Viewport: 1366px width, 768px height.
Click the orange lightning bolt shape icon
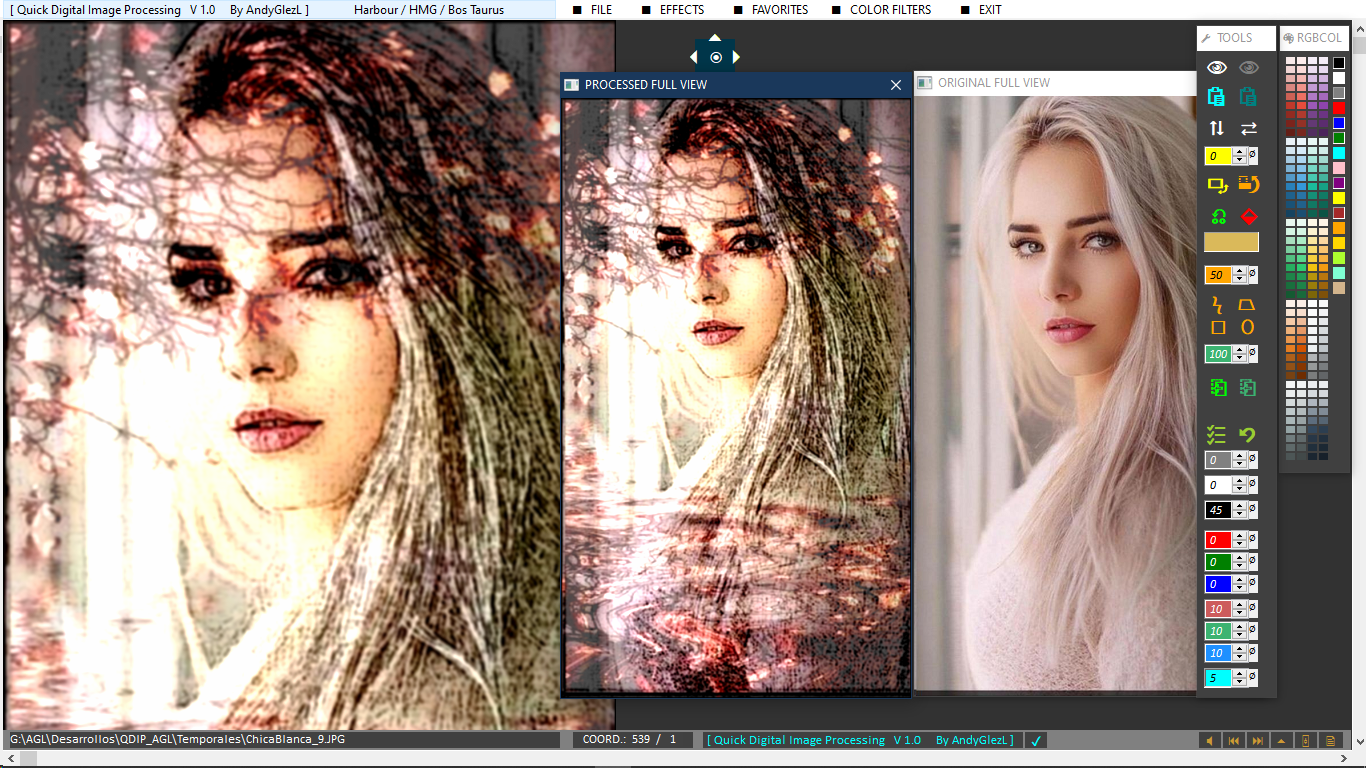(1217, 304)
